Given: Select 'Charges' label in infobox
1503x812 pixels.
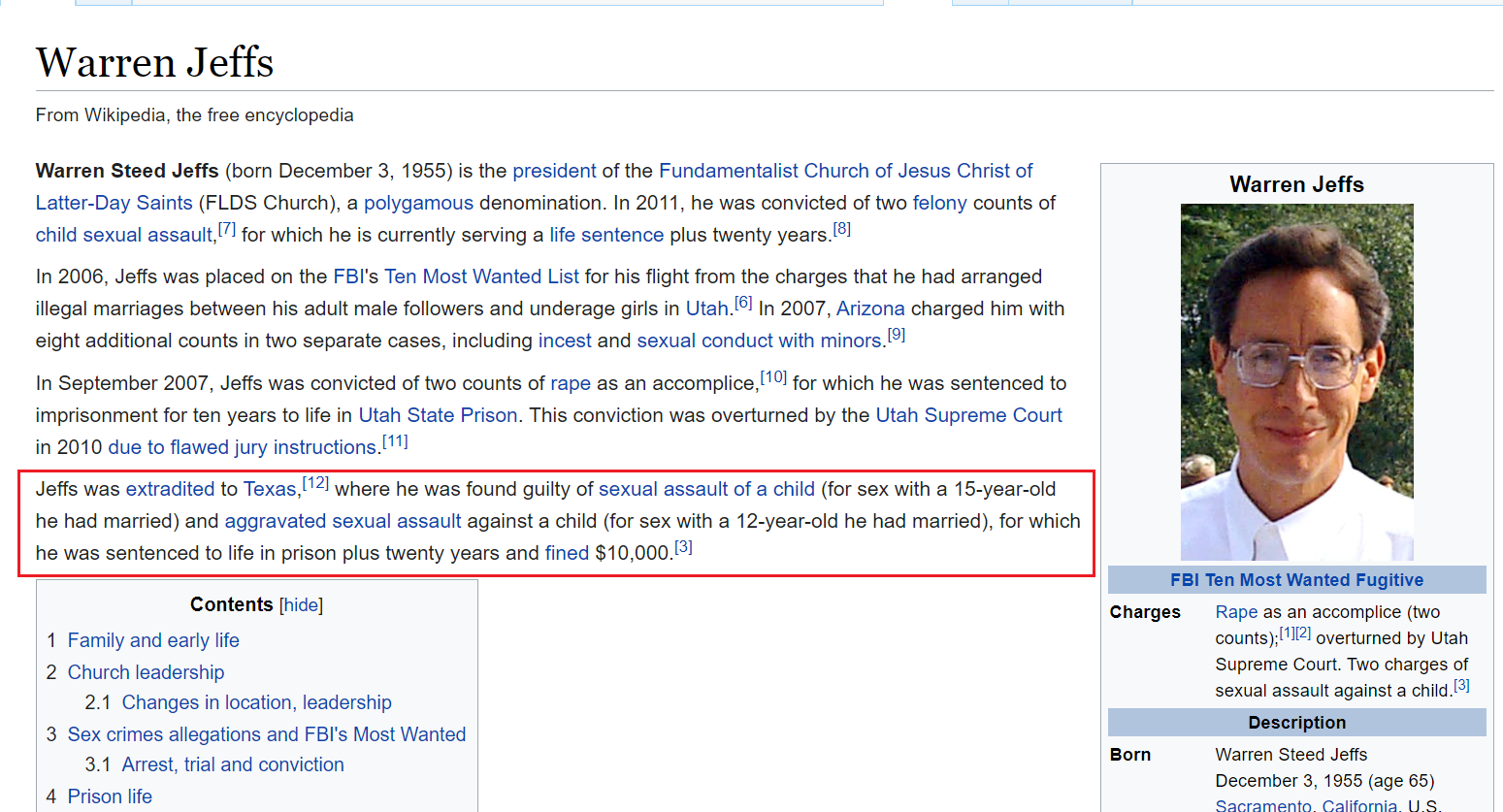Looking at the screenshot, I should pos(1145,612).
